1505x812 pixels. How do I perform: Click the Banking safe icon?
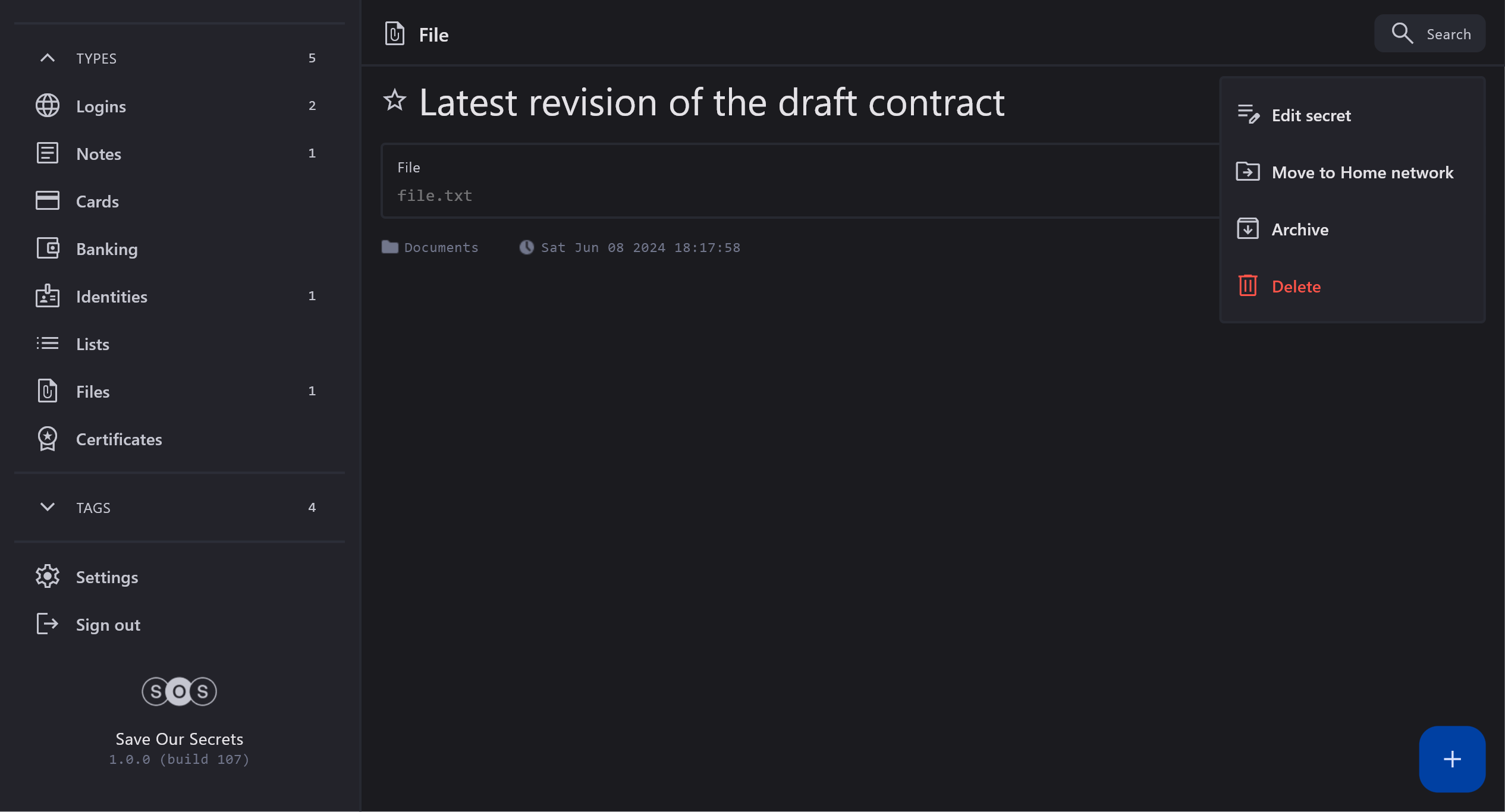pyautogui.click(x=48, y=248)
